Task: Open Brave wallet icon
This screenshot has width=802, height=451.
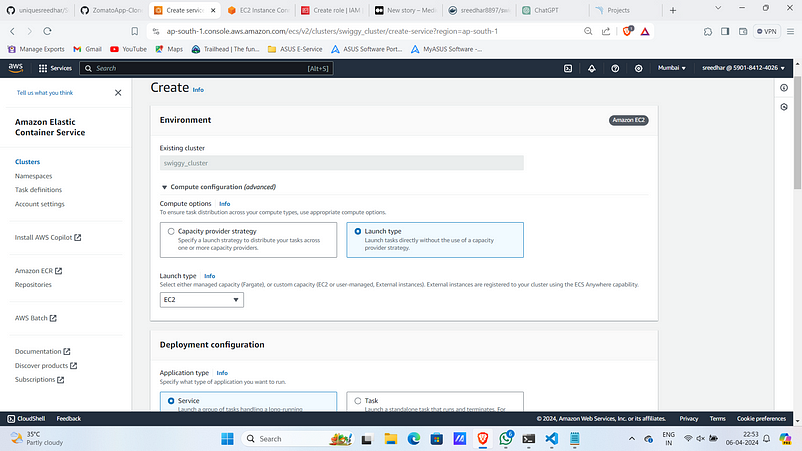Action: pyautogui.click(x=743, y=31)
